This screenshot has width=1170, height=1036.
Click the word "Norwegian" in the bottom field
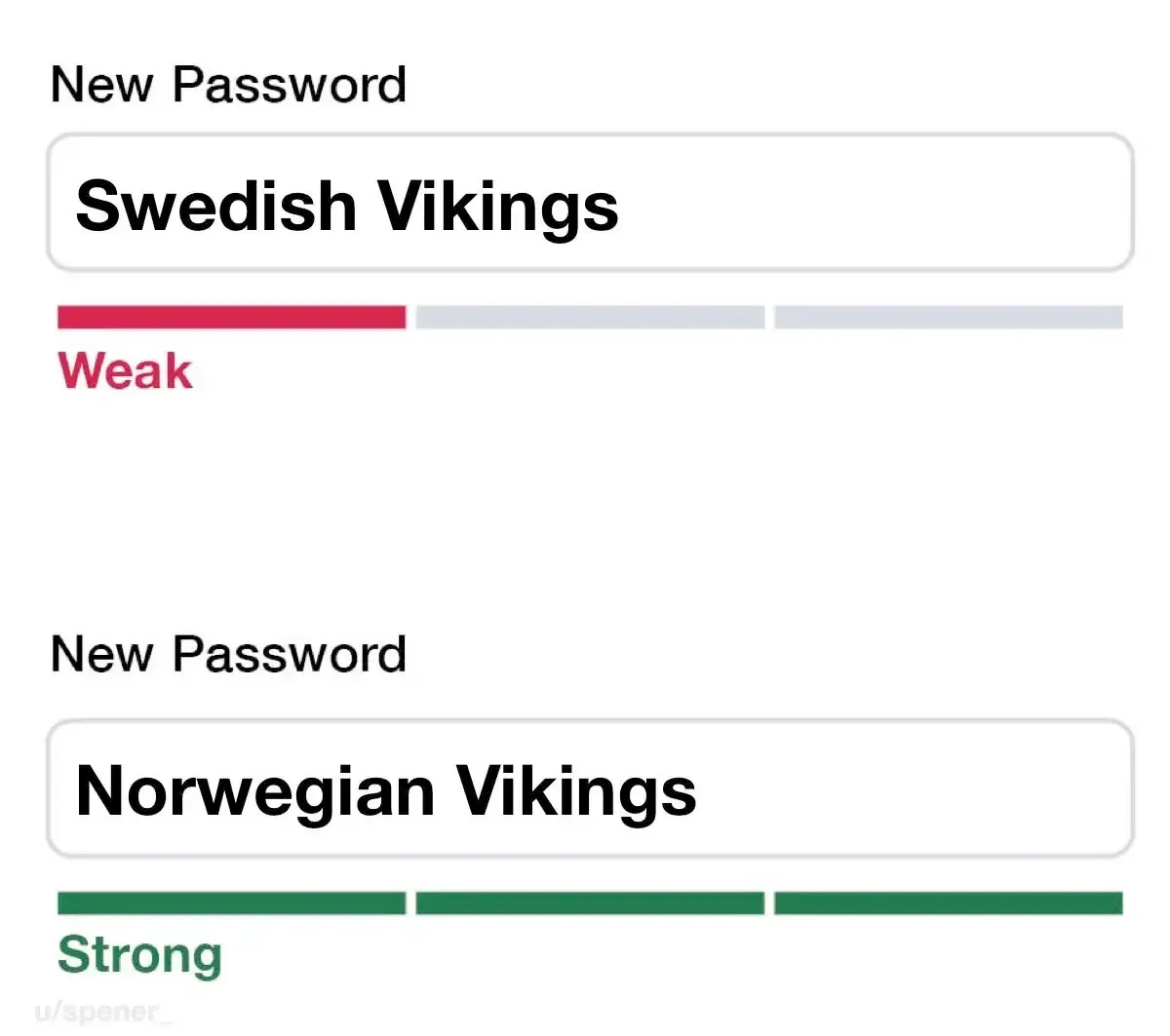coord(254,790)
